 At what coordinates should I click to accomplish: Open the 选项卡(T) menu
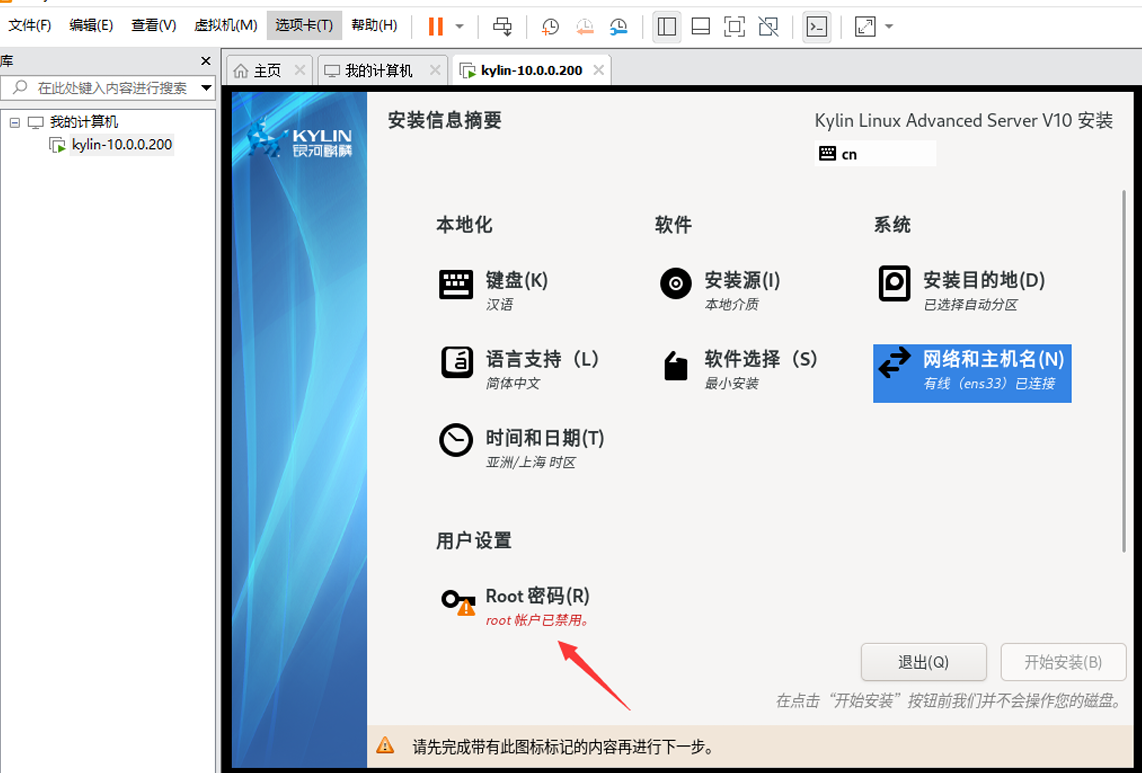pos(304,25)
